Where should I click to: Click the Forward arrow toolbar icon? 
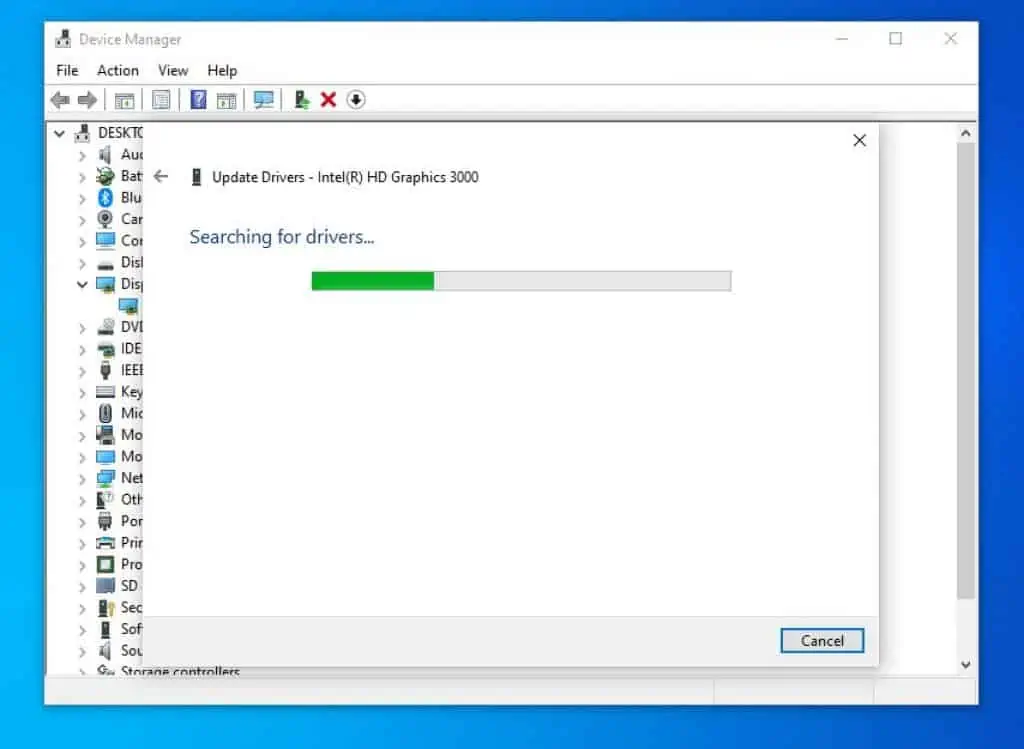coord(87,100)
